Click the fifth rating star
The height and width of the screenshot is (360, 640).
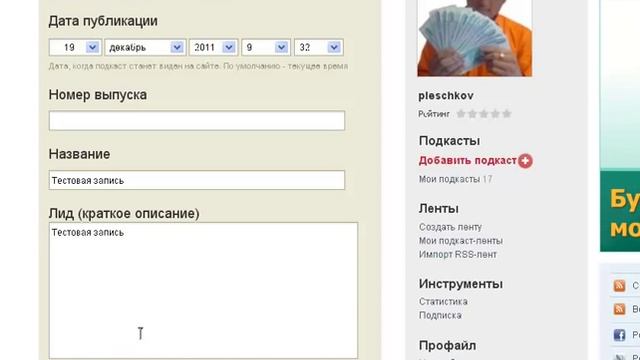click(507, 114)
